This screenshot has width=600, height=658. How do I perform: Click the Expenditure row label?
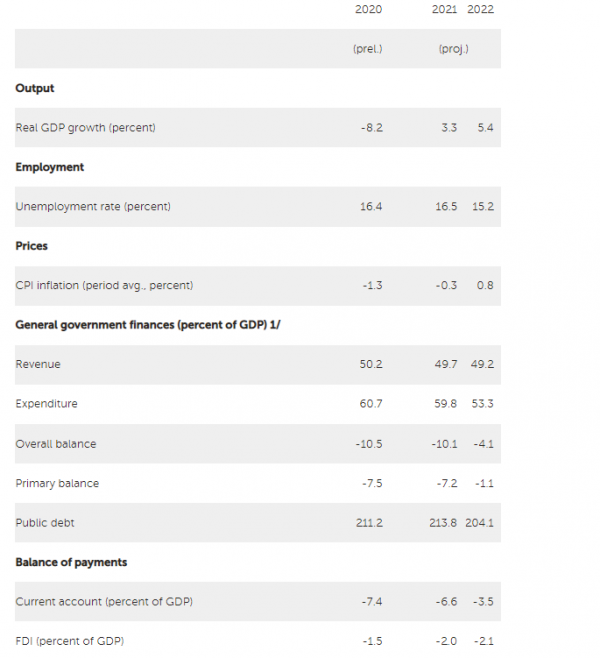click(x=47, y=404)
